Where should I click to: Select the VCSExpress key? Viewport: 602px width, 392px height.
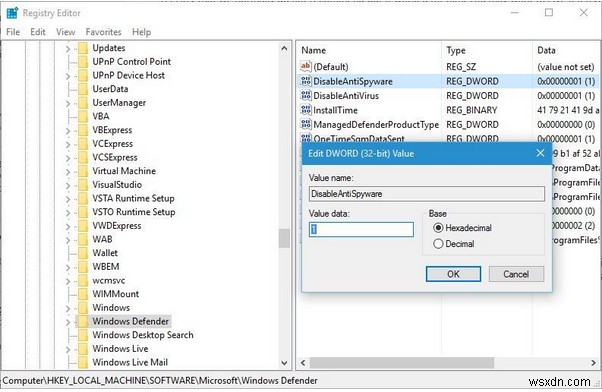pyautogui.click(x=115, y=157)
